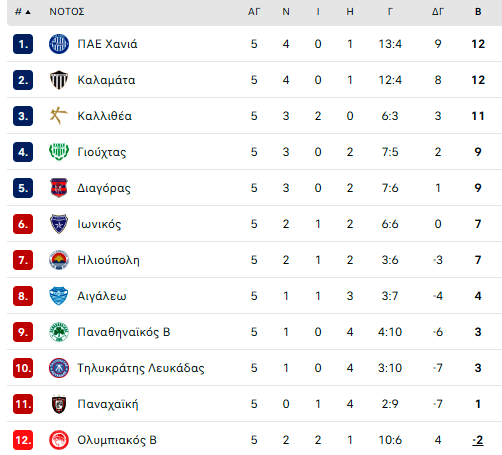Open the Παναχαϊκή team link
Image resolution: width=502 pixels, height=455 pixels.
pyautogui.click(x=108, y=404)
